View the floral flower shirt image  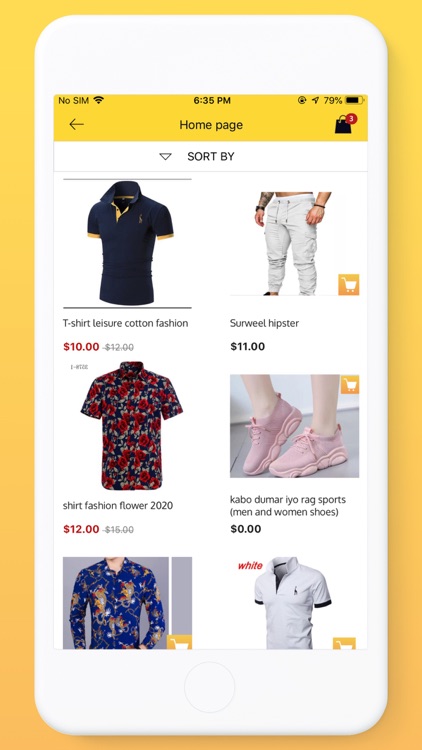coord(127,426)
